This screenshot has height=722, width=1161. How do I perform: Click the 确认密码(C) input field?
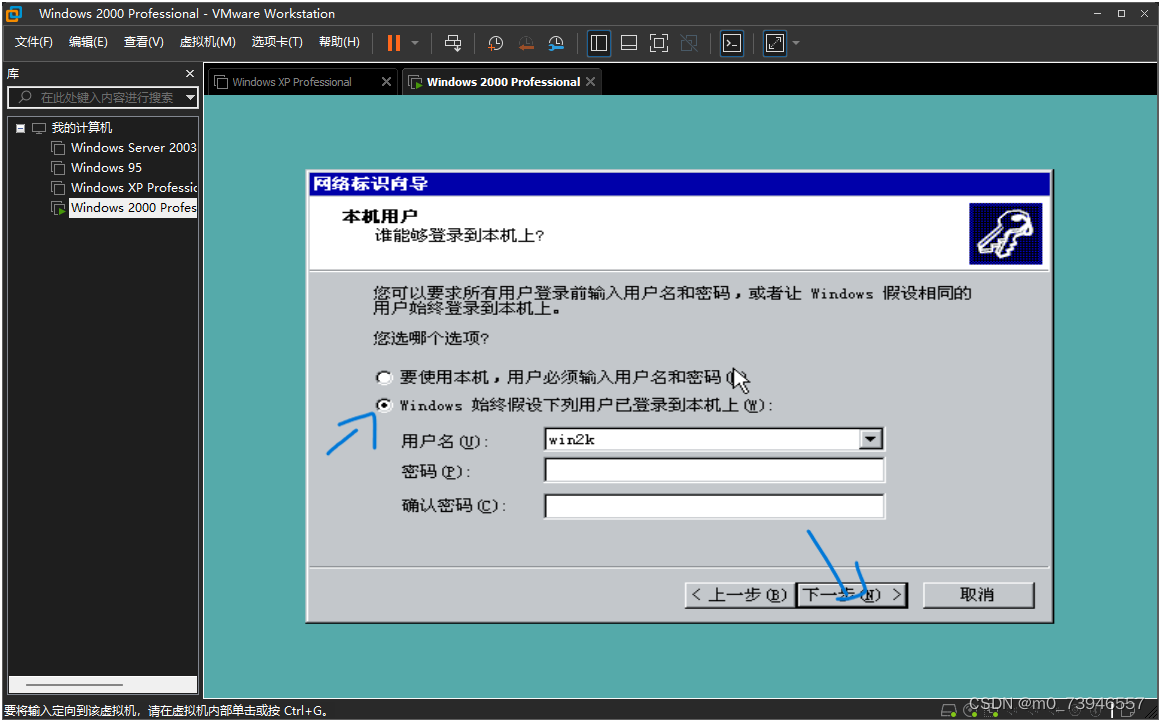[x=714, y=506]
